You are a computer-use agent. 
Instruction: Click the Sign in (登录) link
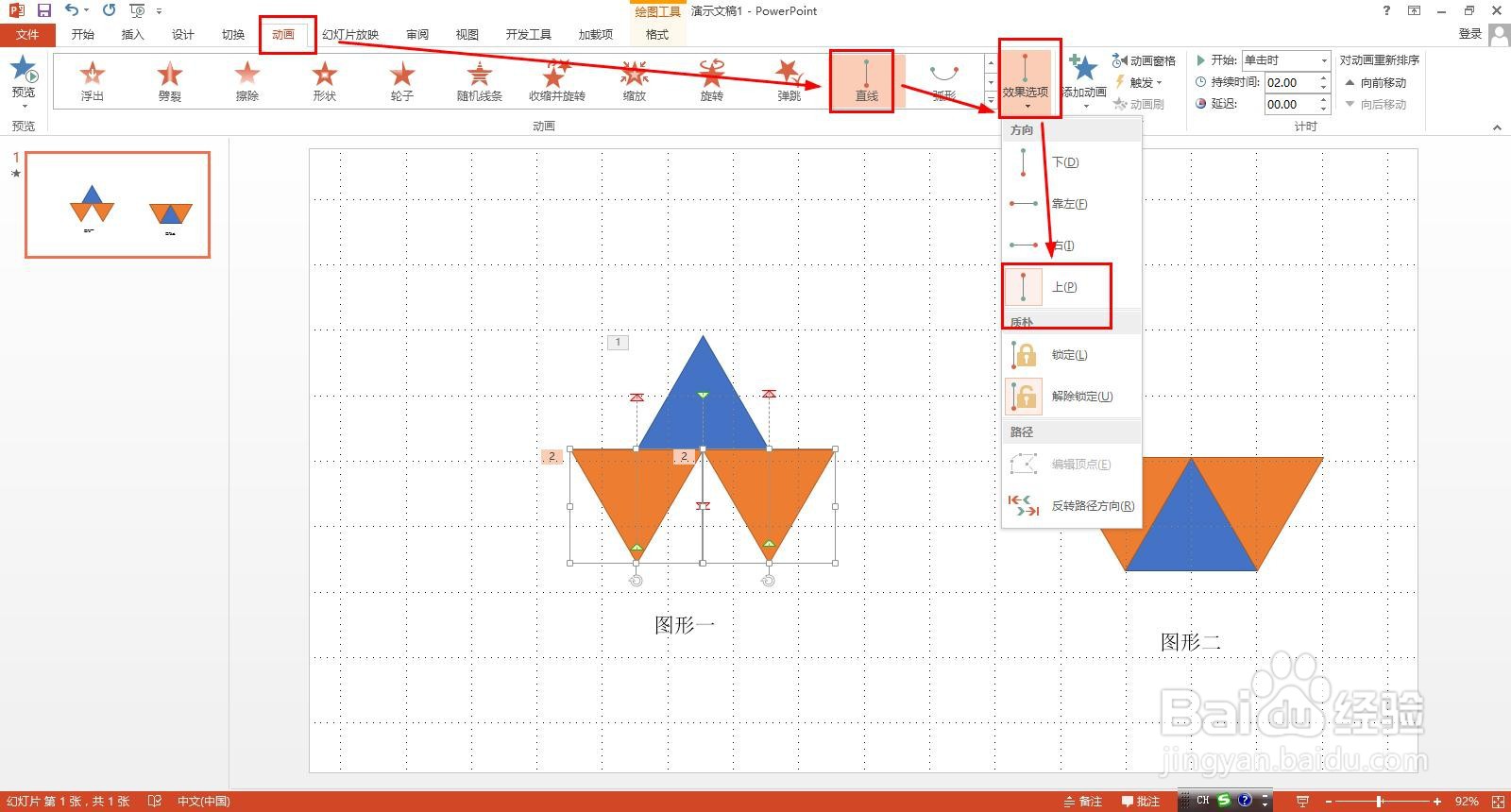(x=1470, y=34)
